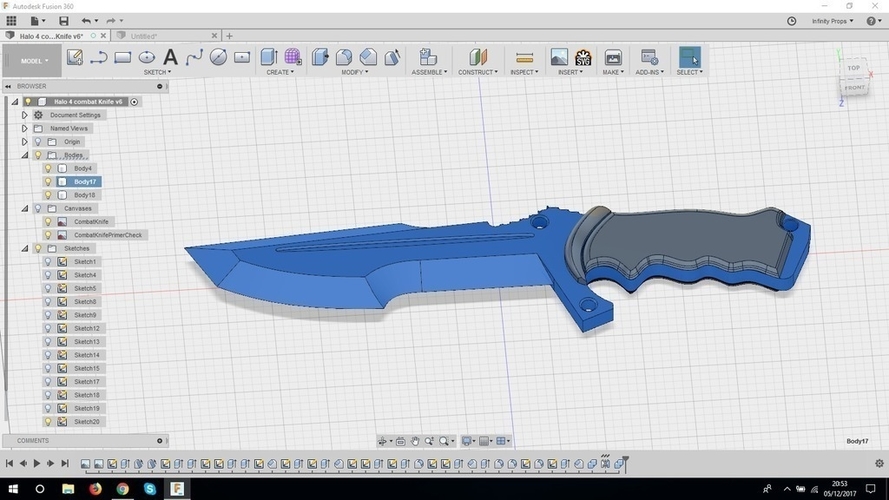Screen dimensions: 889x500
Task: Toggle visibility bulb for Body17
Action: (48, 182)
